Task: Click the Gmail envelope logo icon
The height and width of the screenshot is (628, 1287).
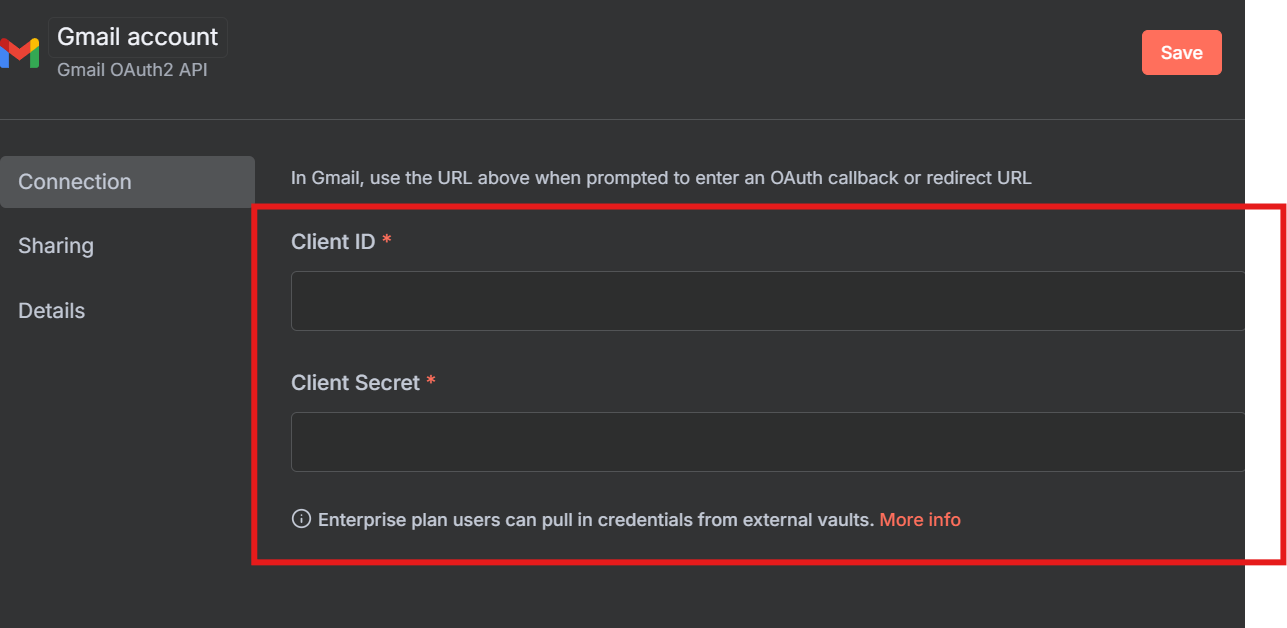Action: point(20,53)
